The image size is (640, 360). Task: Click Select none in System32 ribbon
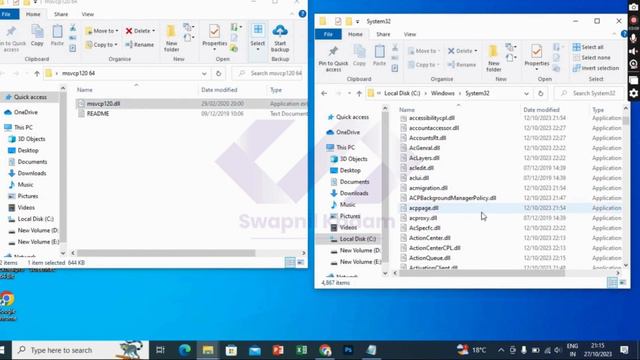[591, 58]
